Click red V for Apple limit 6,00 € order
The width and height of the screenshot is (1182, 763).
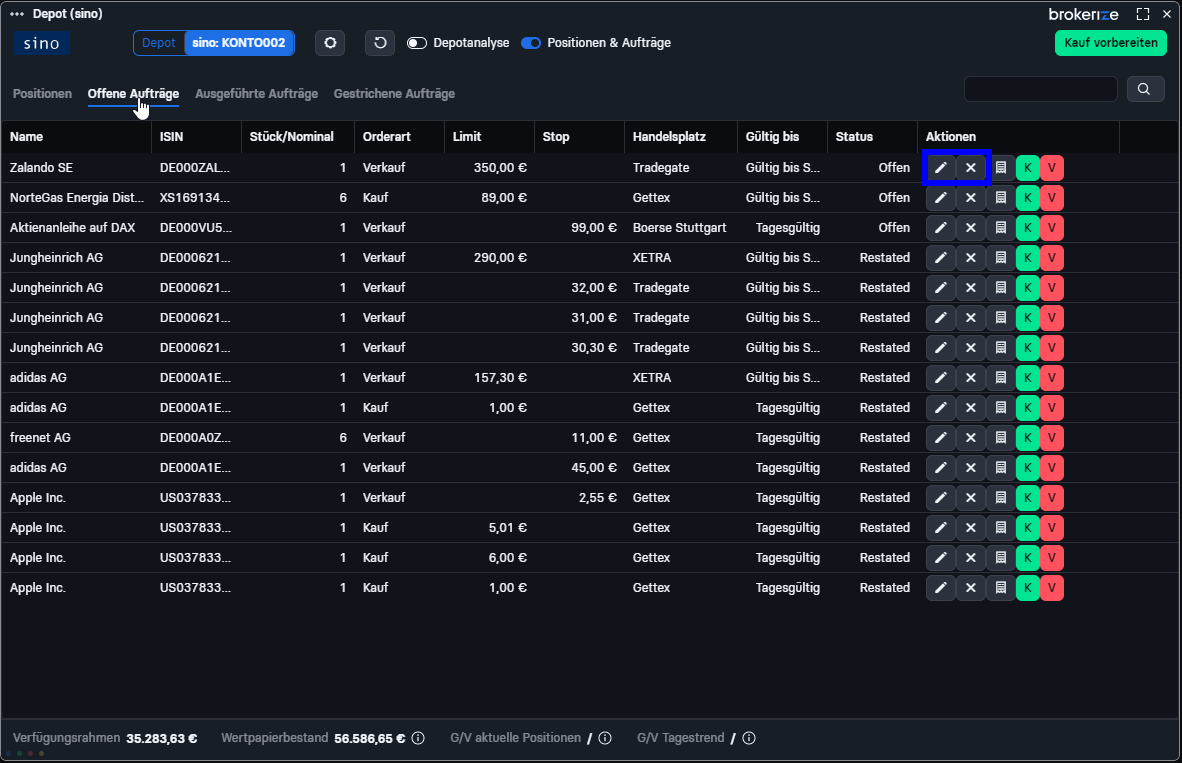click(x=1052, y=558)
